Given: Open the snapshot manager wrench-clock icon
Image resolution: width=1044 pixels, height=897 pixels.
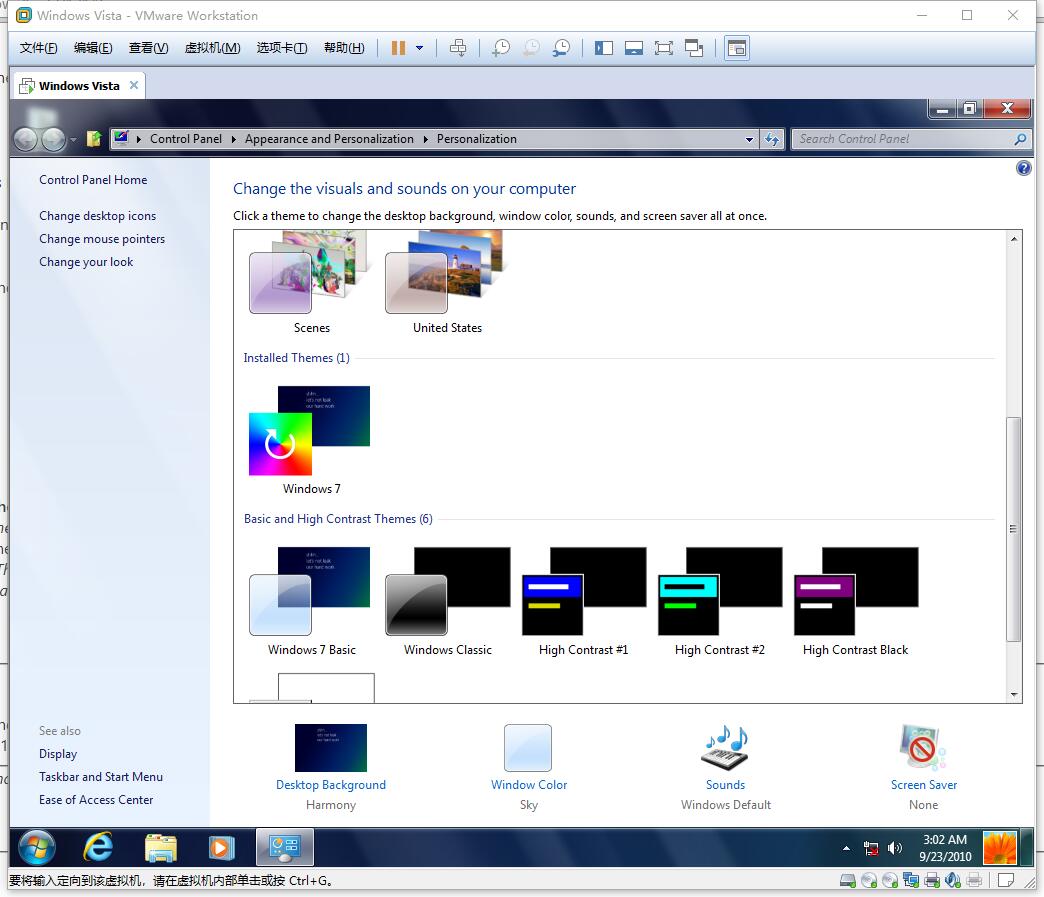Looking at the screenshot, I should click(x=561, y=48).
